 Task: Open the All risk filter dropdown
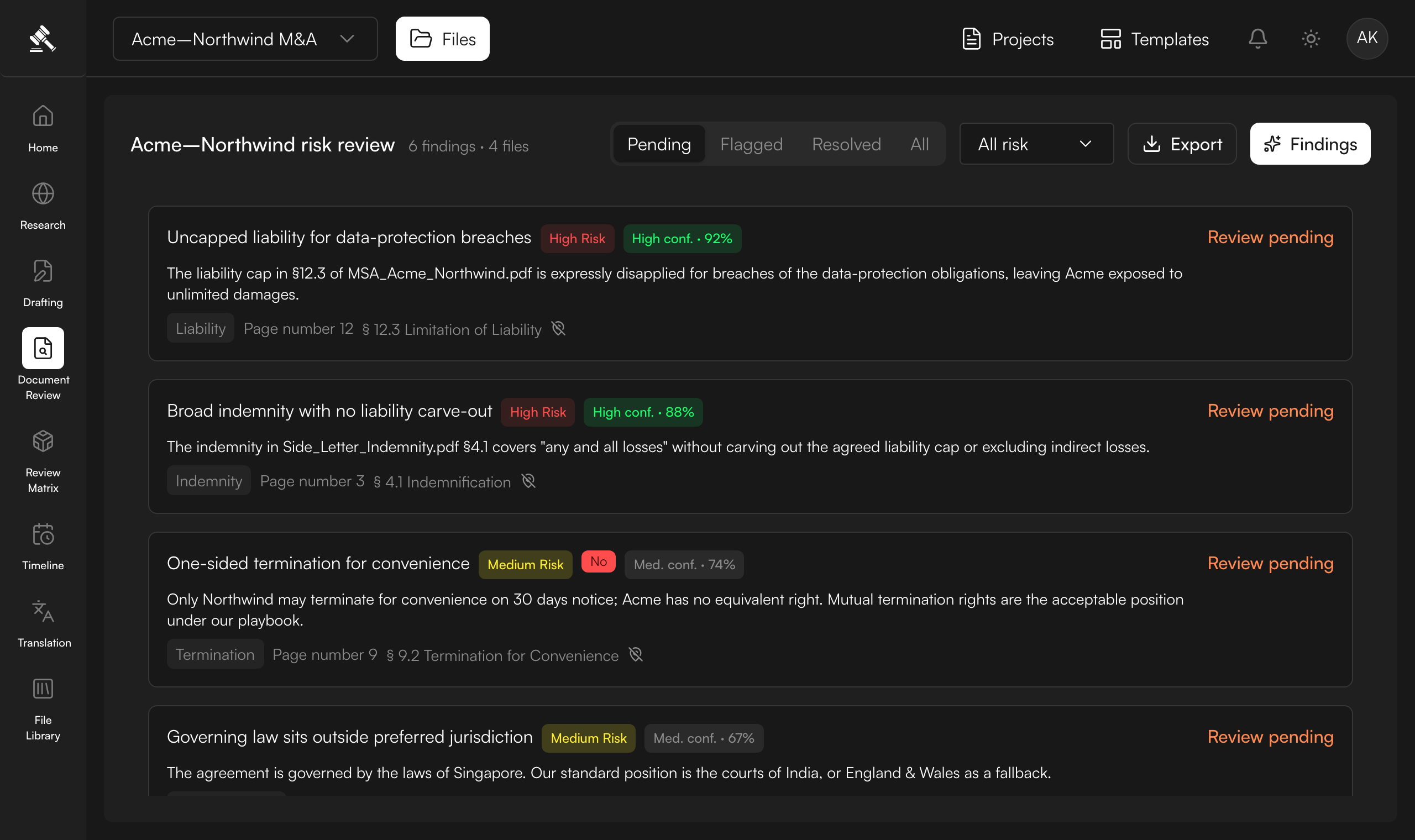point(1036,144)
